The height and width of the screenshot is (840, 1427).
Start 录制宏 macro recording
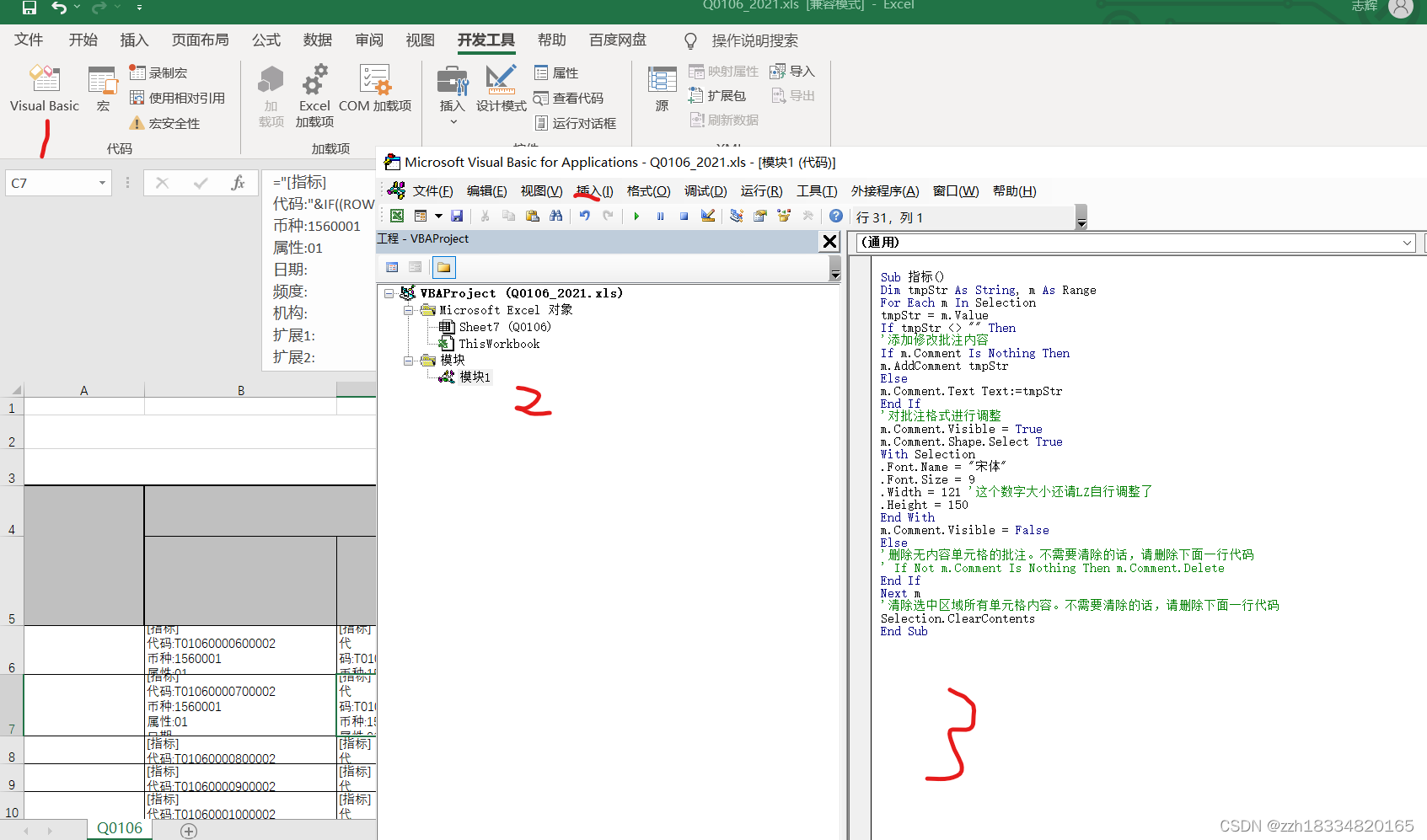point(158,73)
